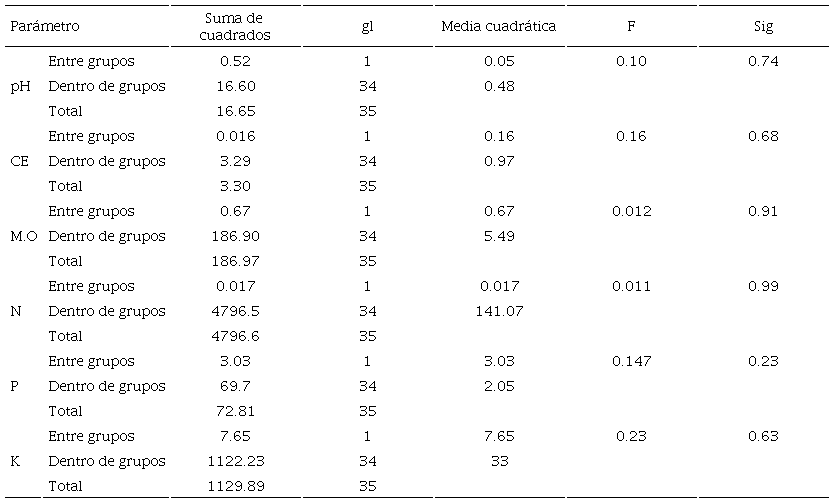The width and height of the screenshot is (834, 503).
Task: Select the cell containing 16.60
Action: 237,86
